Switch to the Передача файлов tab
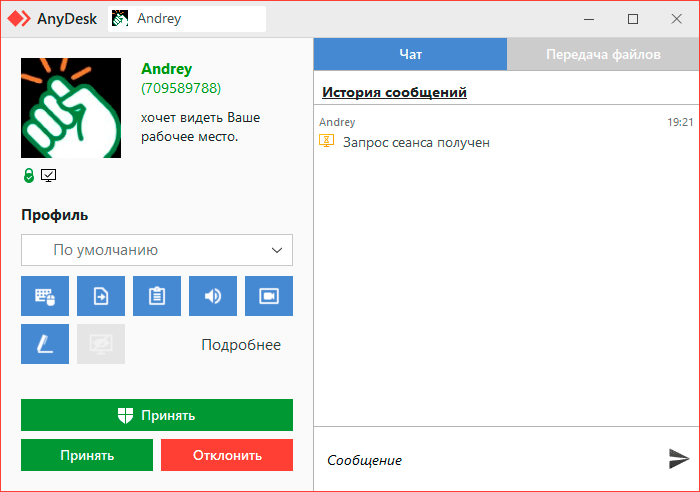Viewport: 700px width, 492px height. click(x=603, y=54)
